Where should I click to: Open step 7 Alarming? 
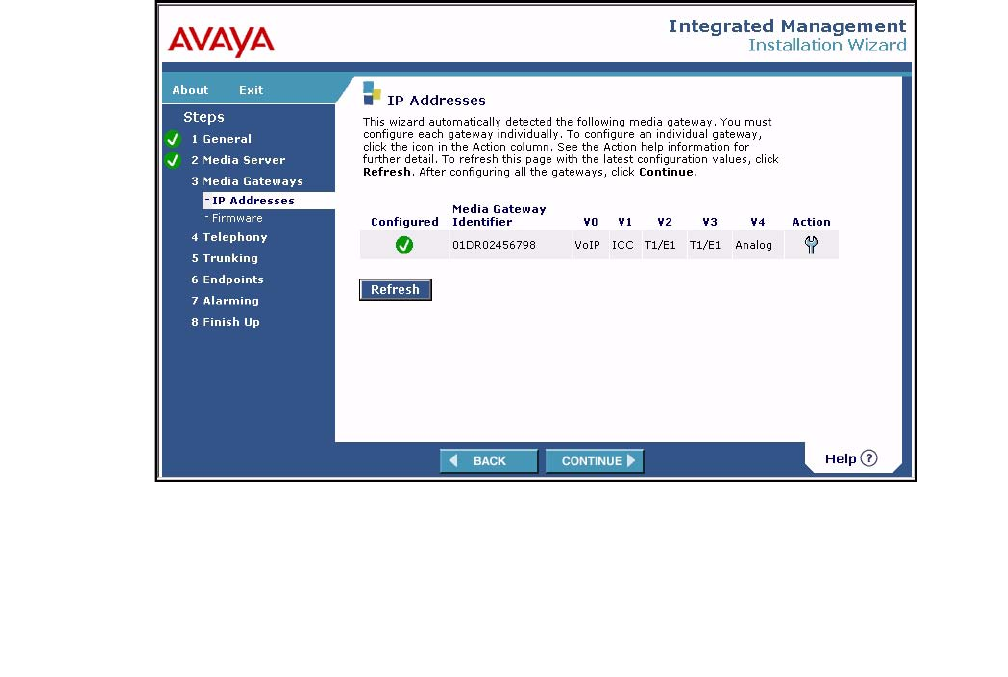pyautogui.click(x=225, y=301)
